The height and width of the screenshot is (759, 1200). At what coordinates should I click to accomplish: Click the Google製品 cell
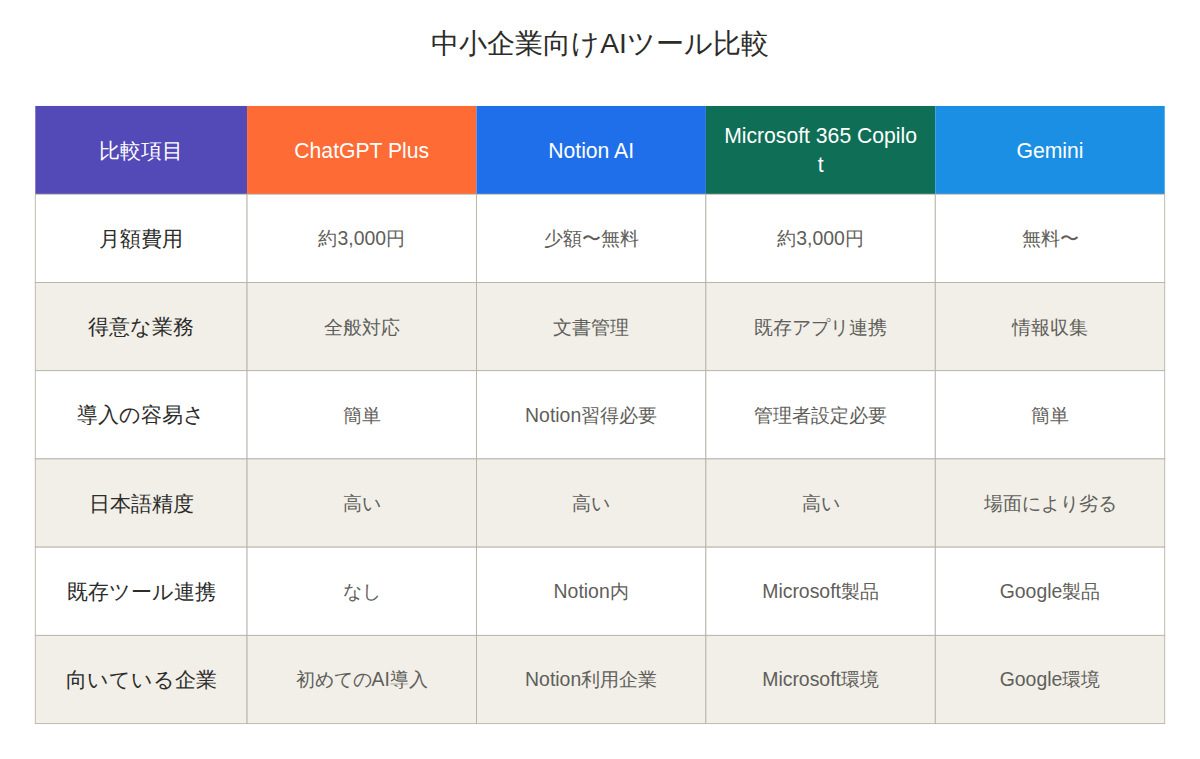point(1050,591)
